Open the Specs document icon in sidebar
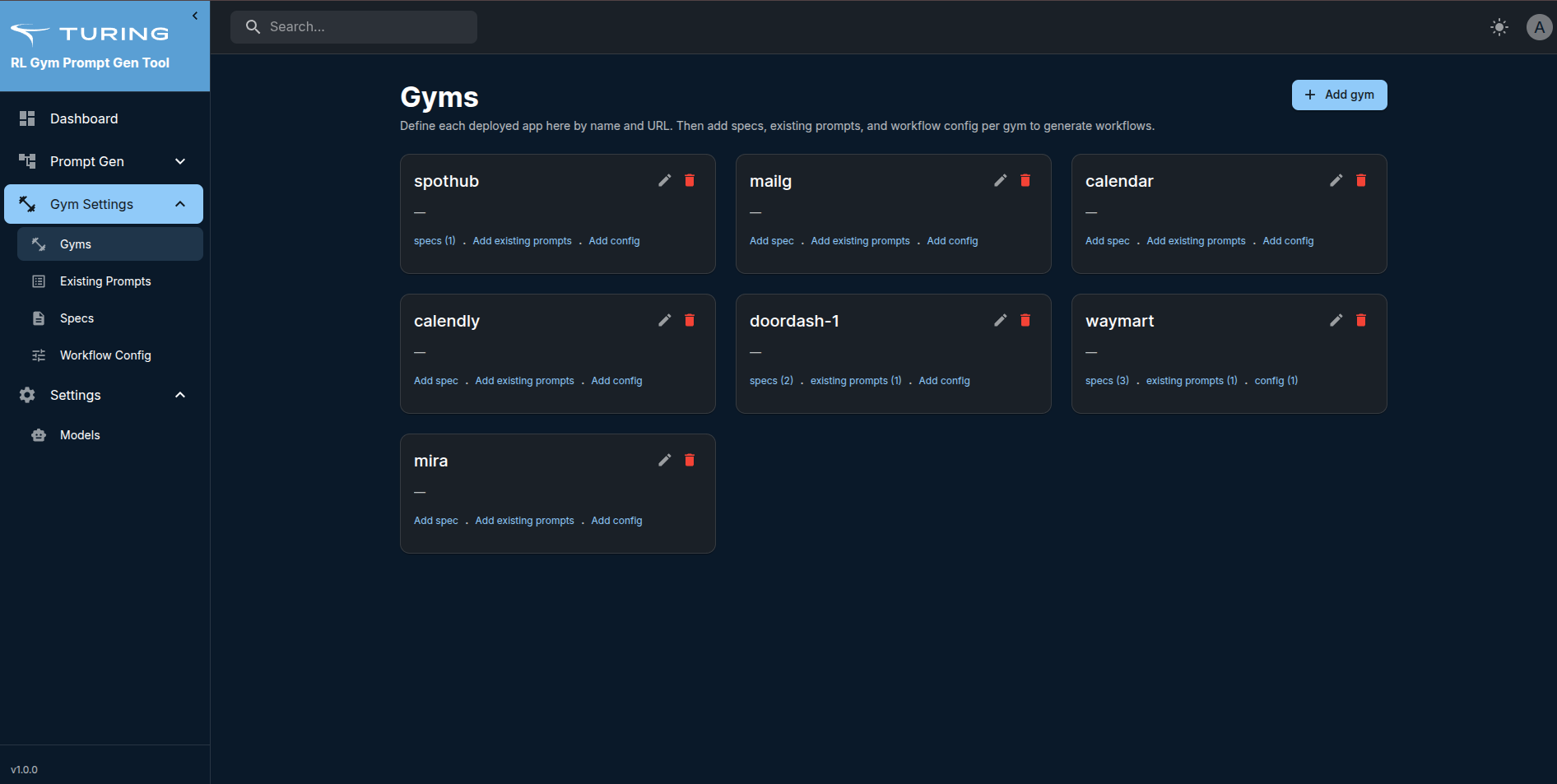Viewport: 1557px width, 784px height. (39, 318)
